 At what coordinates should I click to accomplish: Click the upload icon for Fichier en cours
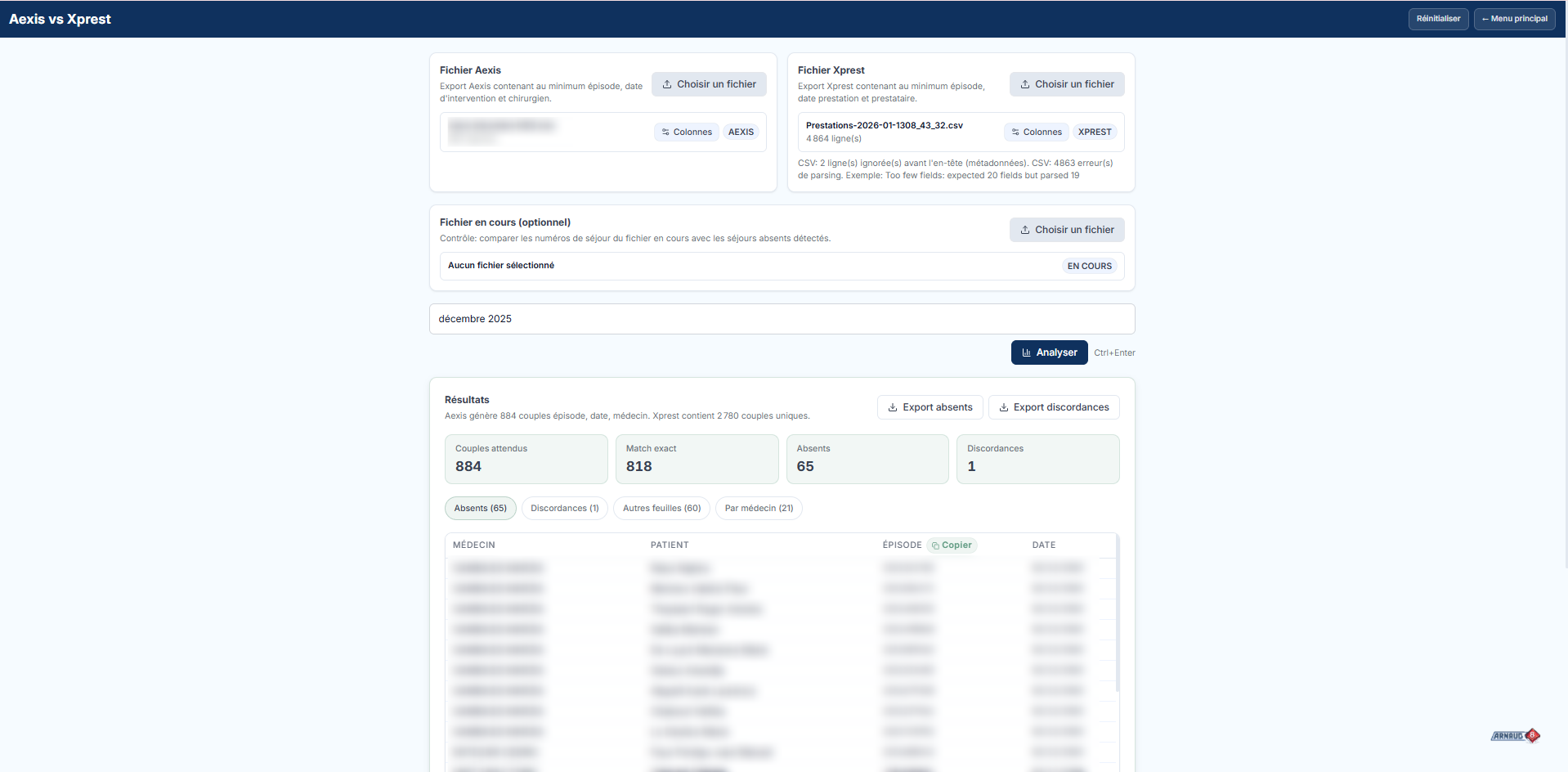(1024, 230)
